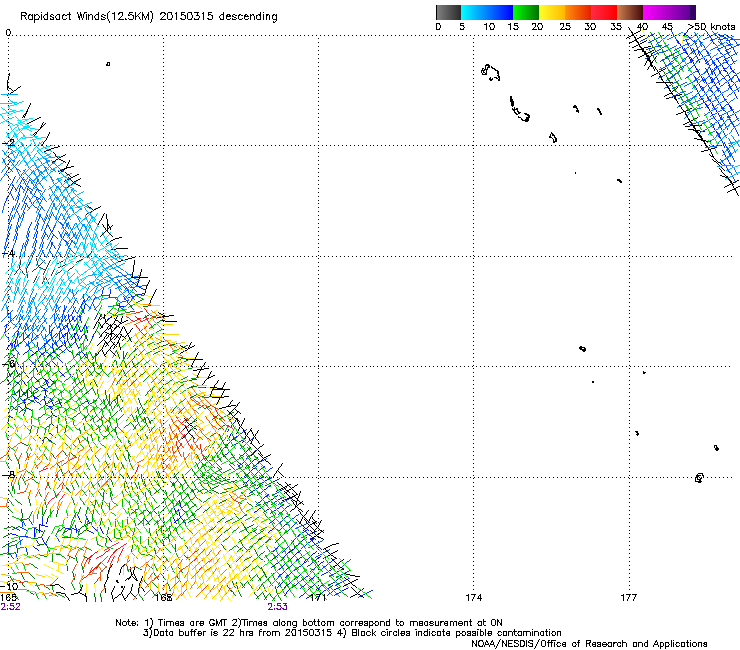Click the legend tick label '10'
Image resolution: width=740 pixels, height=650 pixels.
pyautogui.click(x=489, y=27)
